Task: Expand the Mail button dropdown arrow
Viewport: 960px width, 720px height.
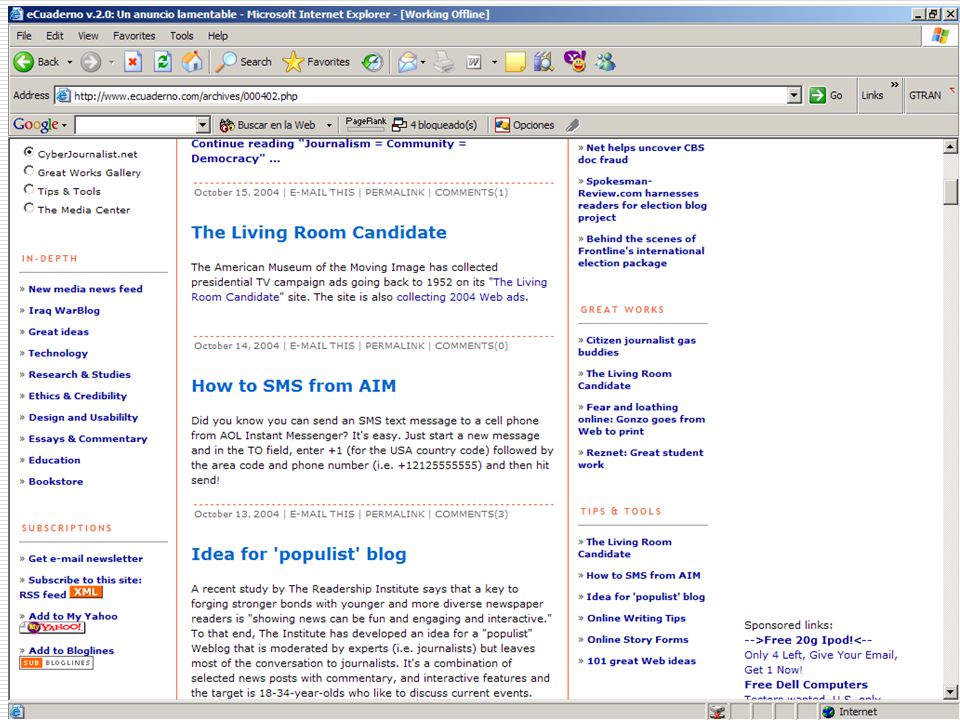Action: tap(423, 62)
